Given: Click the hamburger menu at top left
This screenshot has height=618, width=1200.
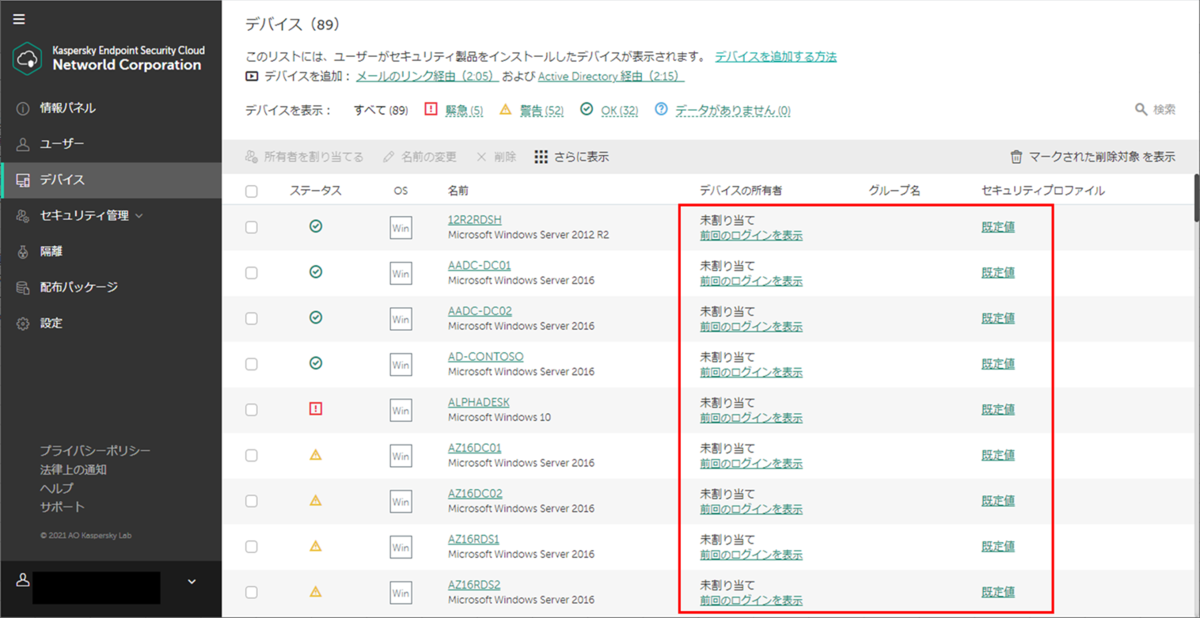Looking at the screenshot, I should tap(21, 17).
